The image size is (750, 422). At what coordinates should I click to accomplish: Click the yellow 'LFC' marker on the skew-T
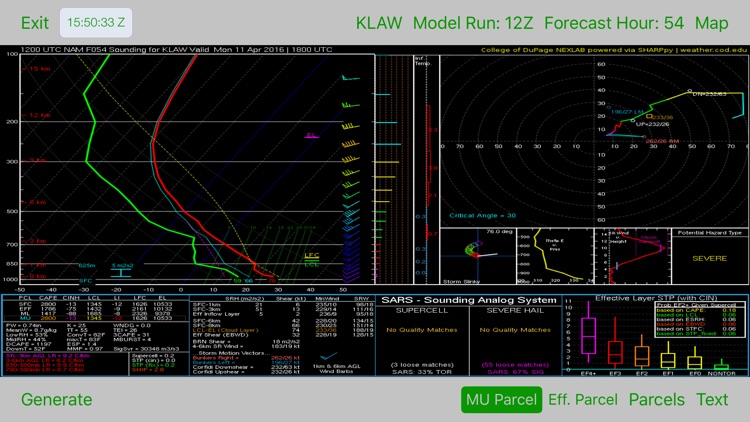tap(311, 256)
